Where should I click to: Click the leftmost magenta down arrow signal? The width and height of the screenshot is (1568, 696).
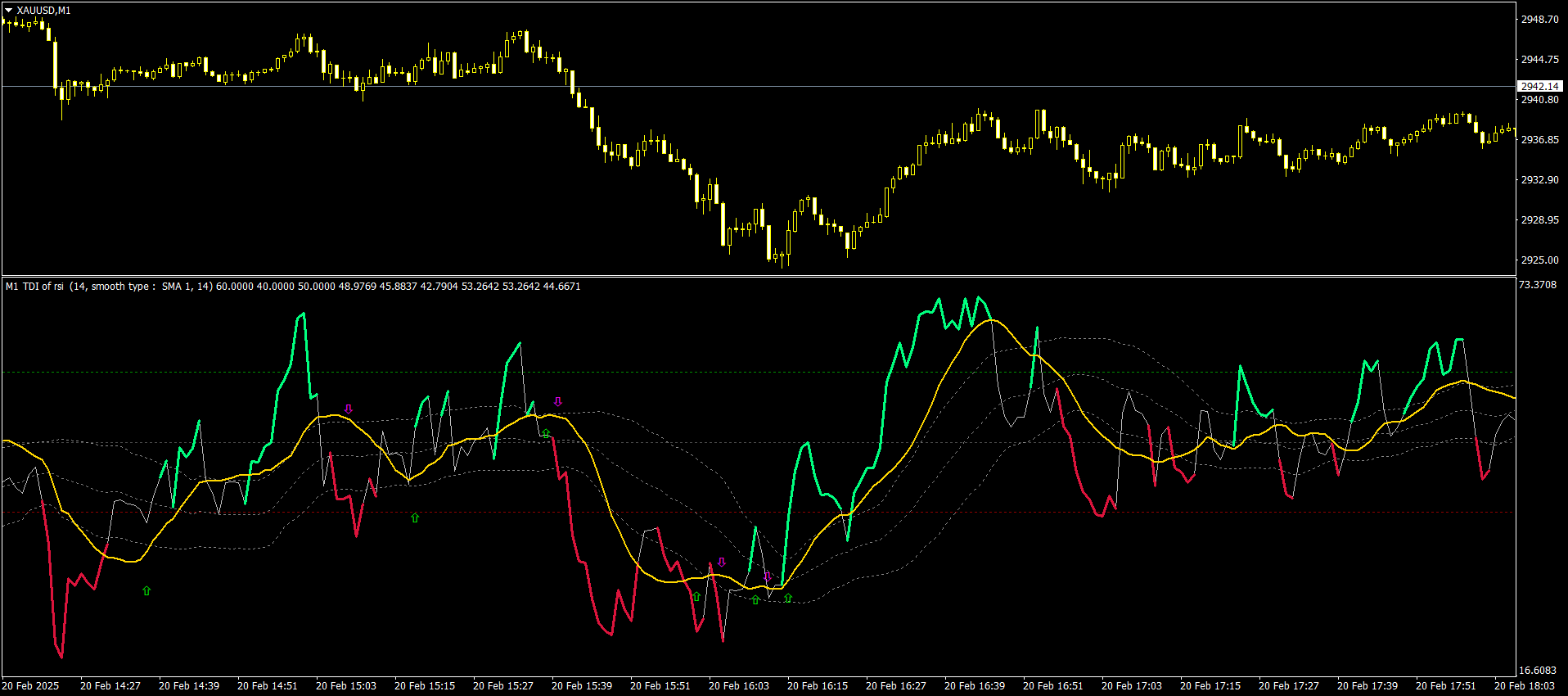click(x=349, y=409)
